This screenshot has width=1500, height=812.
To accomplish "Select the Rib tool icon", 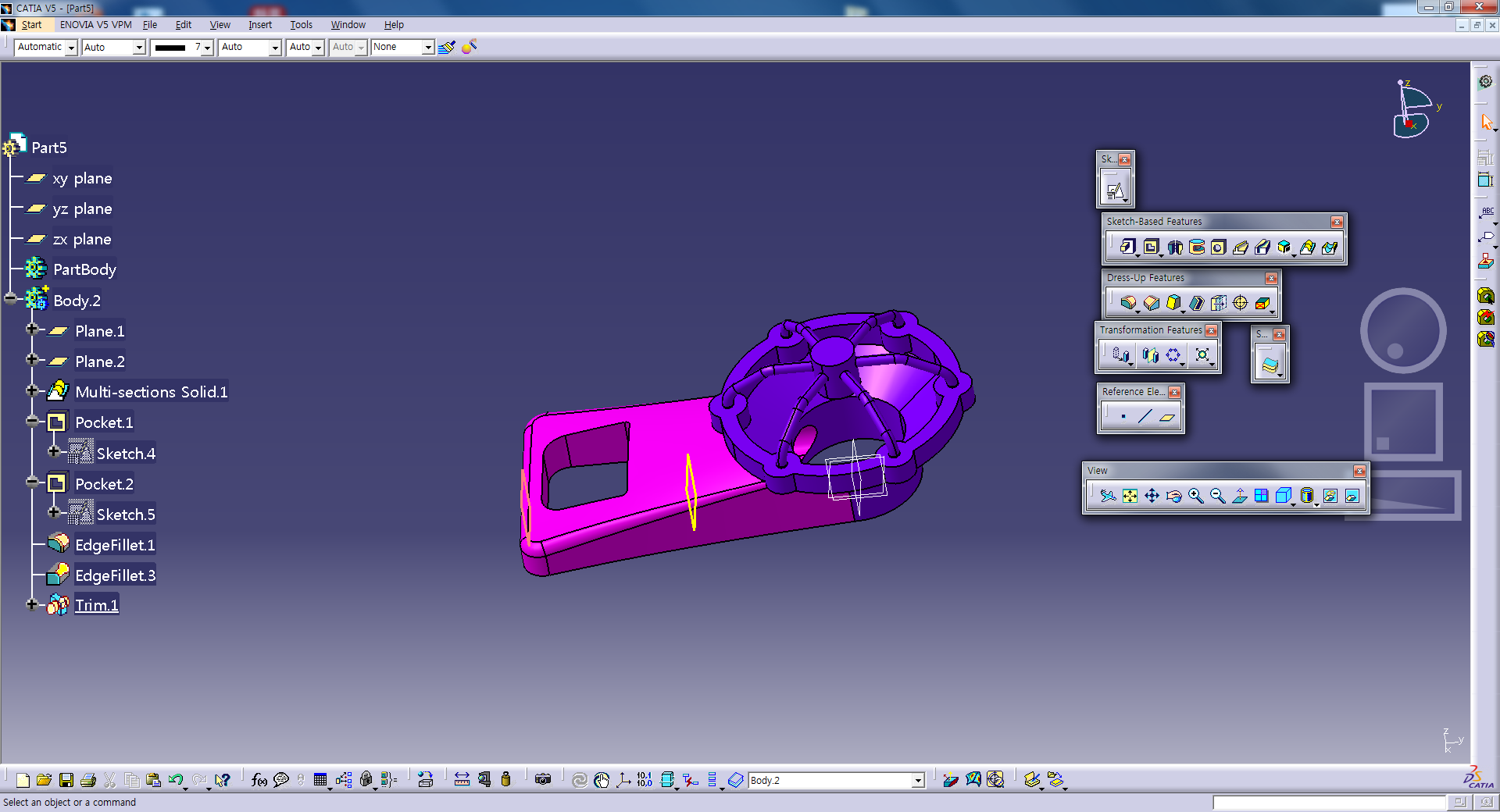I will pos(1240,247).
